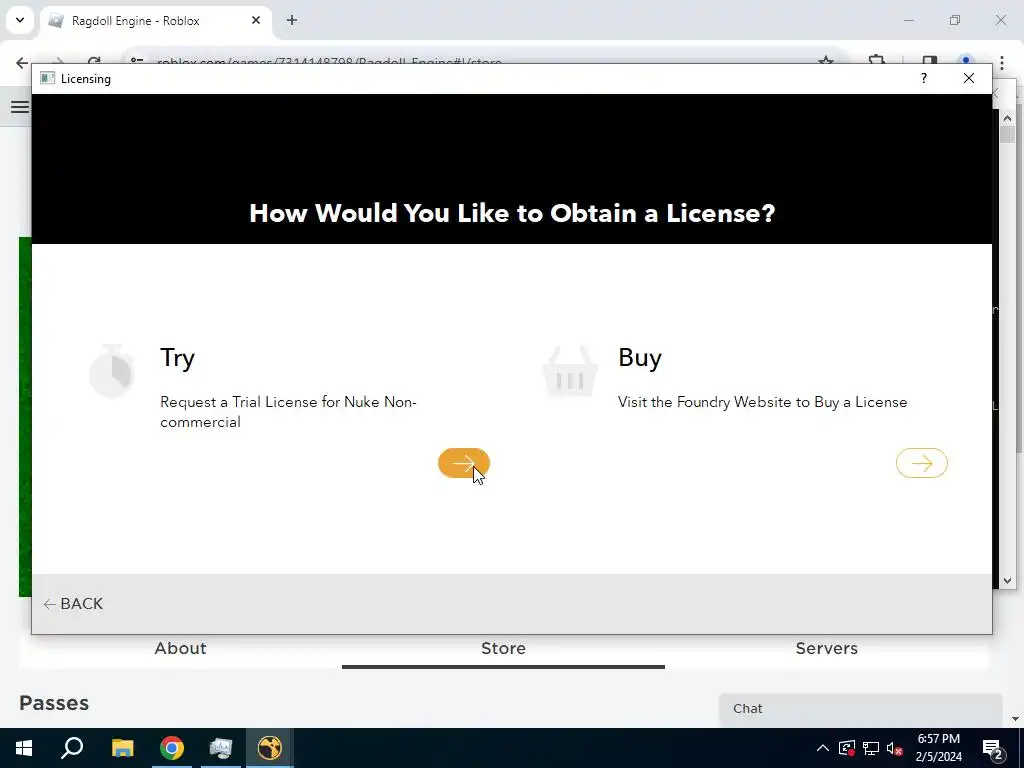1024x768 pixels.
Task: Open a new Chrome tab
Action: point(292,20)
